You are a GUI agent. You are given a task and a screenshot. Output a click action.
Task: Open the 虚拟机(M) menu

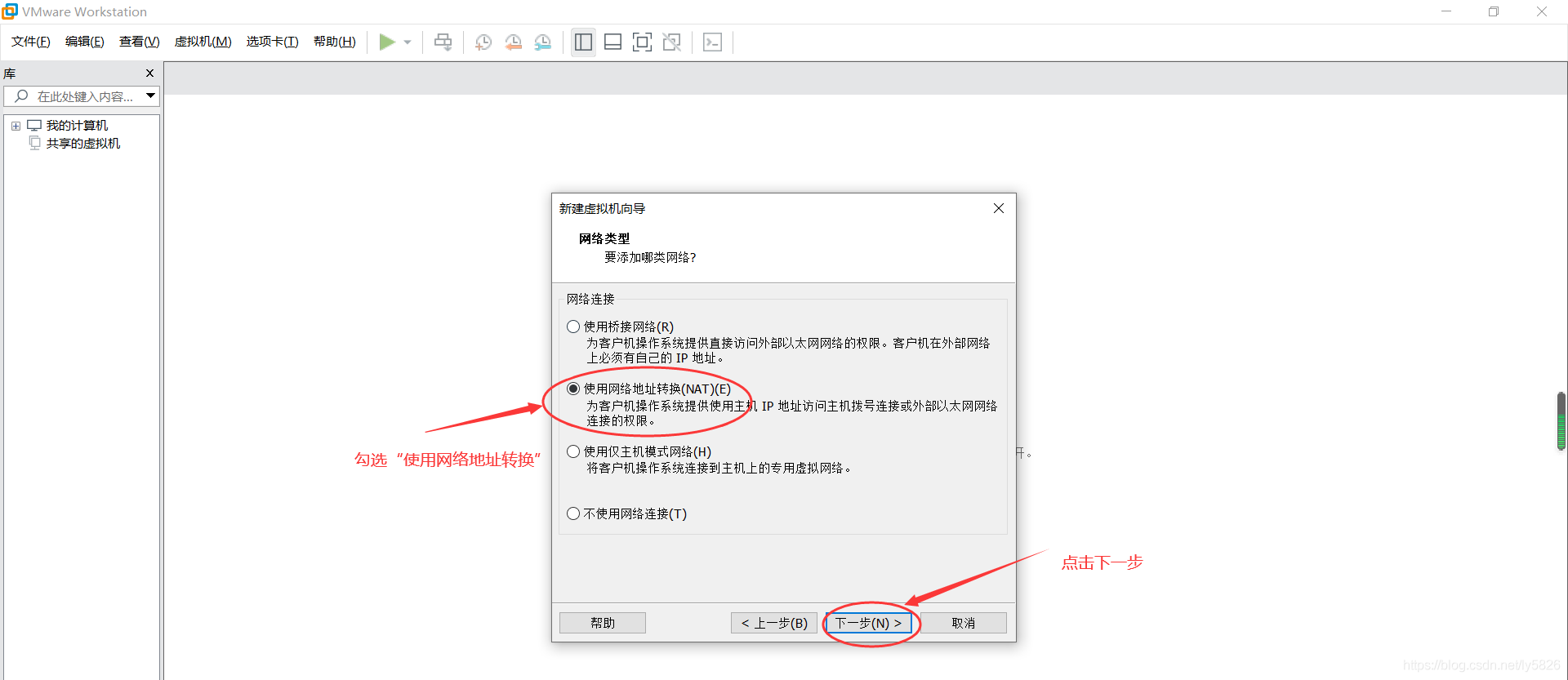[x=203, y=42]
